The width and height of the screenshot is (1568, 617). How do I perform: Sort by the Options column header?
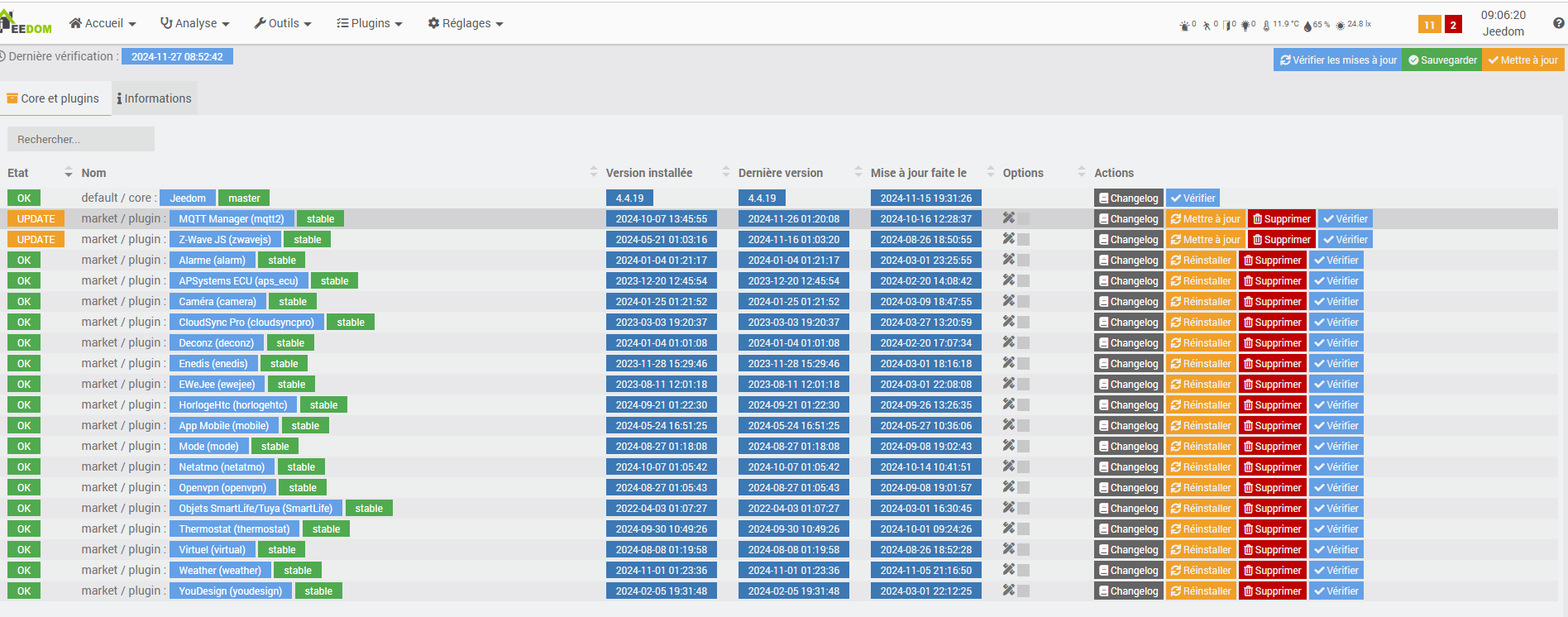1044,173
